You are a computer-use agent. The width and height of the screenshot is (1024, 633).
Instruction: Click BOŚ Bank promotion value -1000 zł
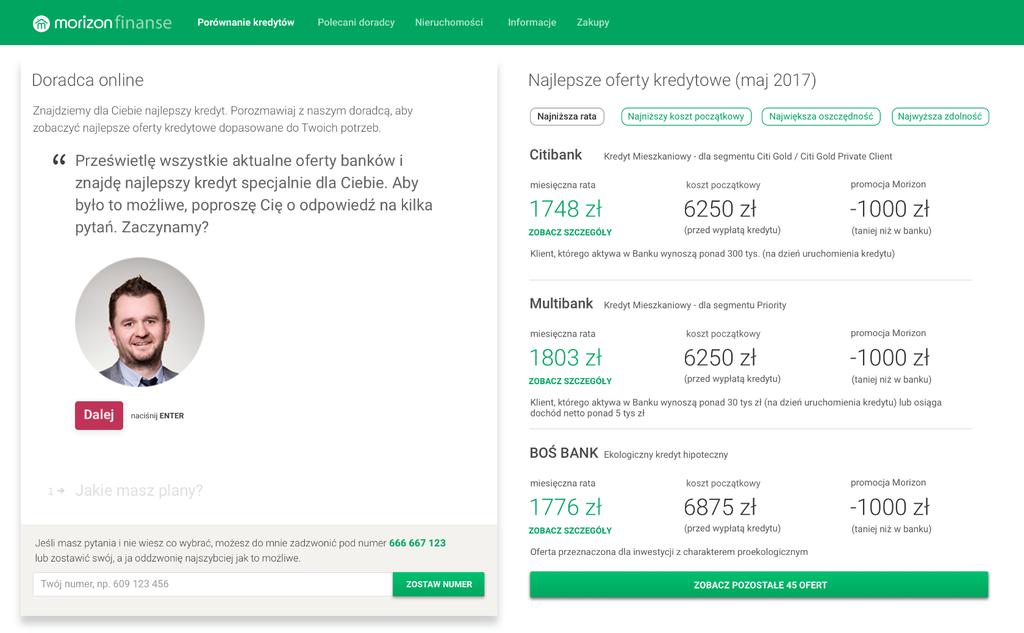(889, 507)
